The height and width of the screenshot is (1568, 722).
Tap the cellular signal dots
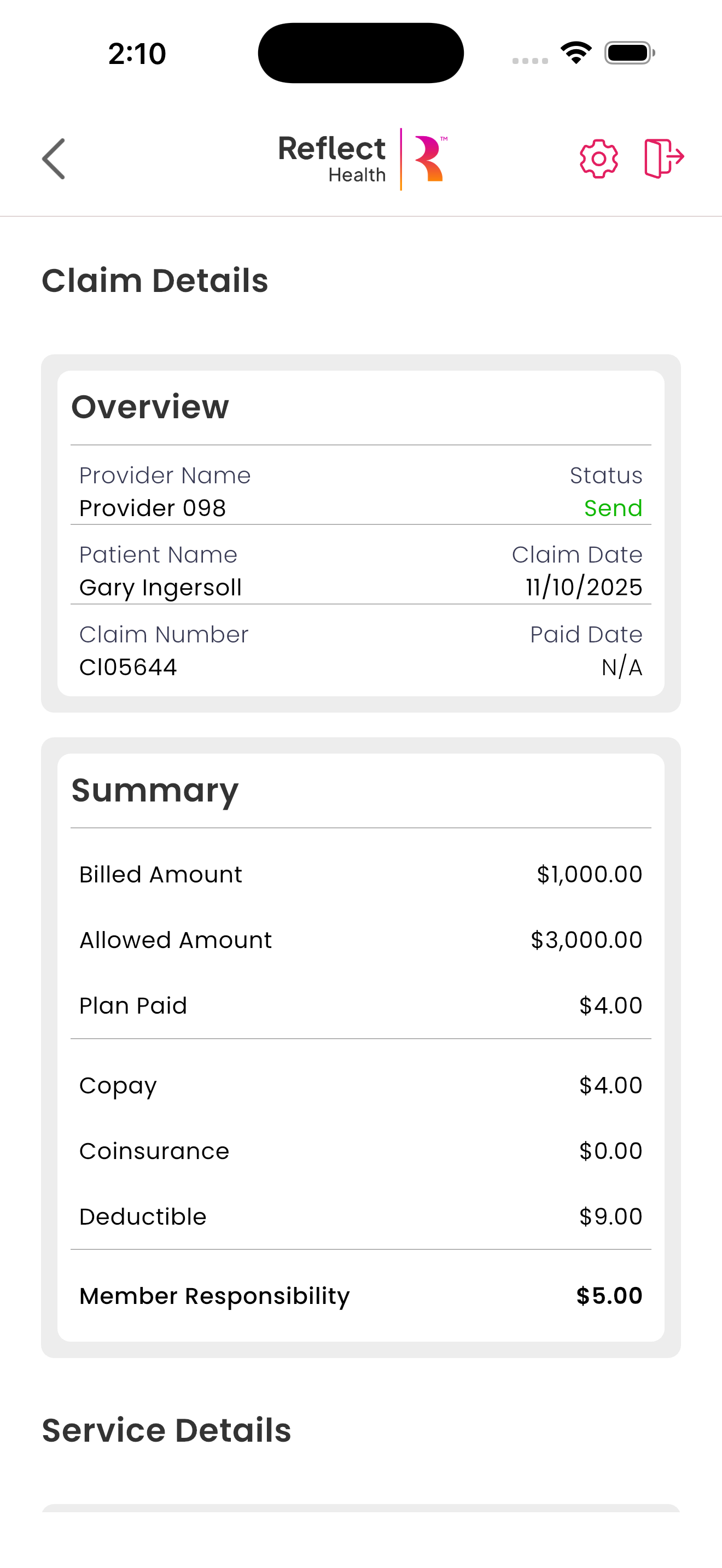point(529,60)
